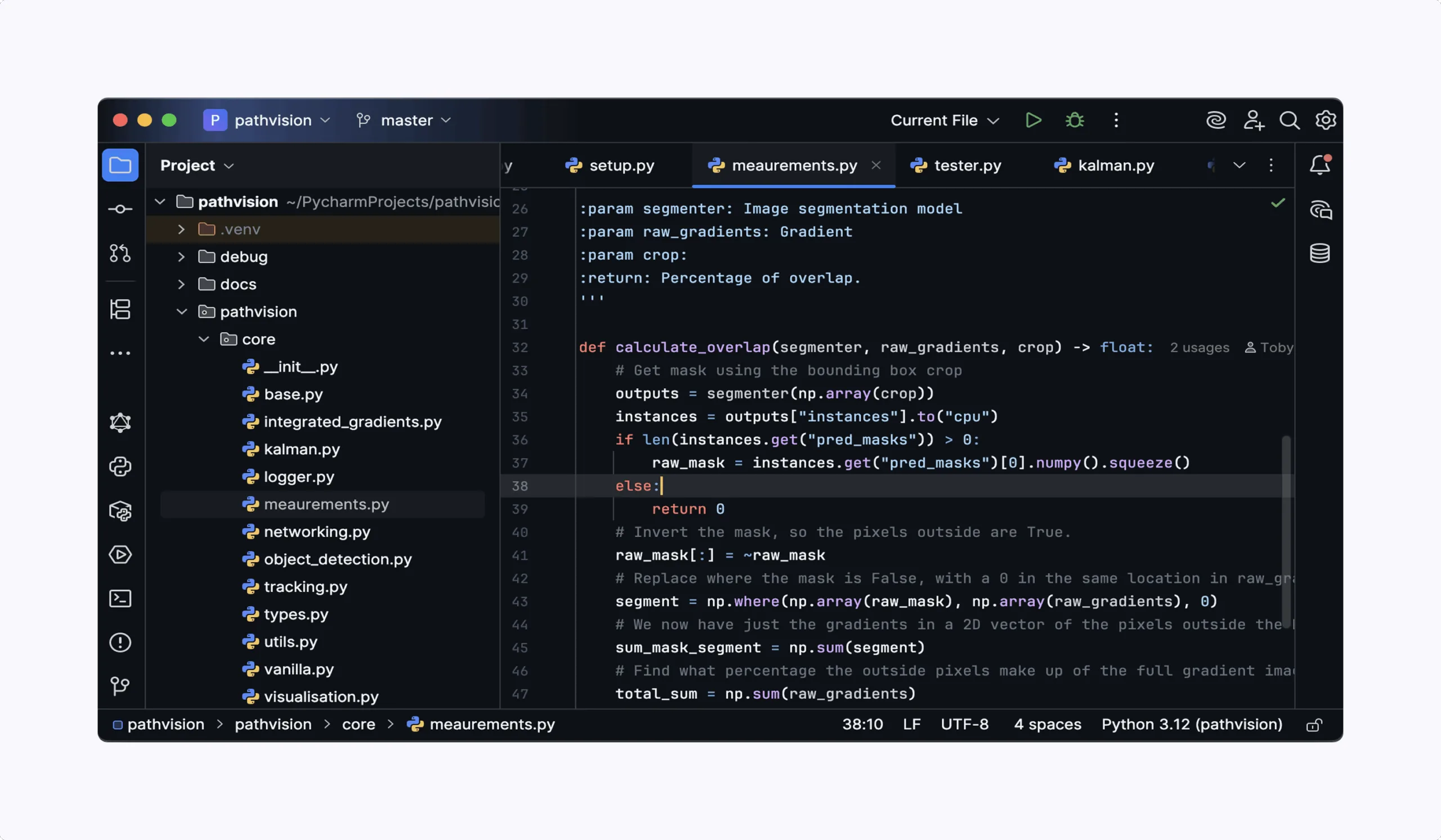
Task: Open the Terminal tool window
Action: tap(120, 599)
